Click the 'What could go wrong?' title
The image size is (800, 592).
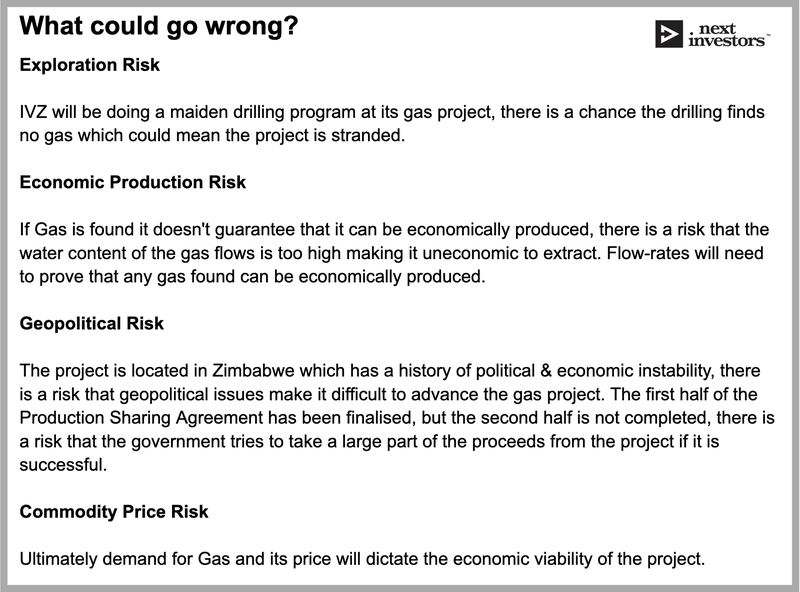pyautogui.click(x=159, y=26)
